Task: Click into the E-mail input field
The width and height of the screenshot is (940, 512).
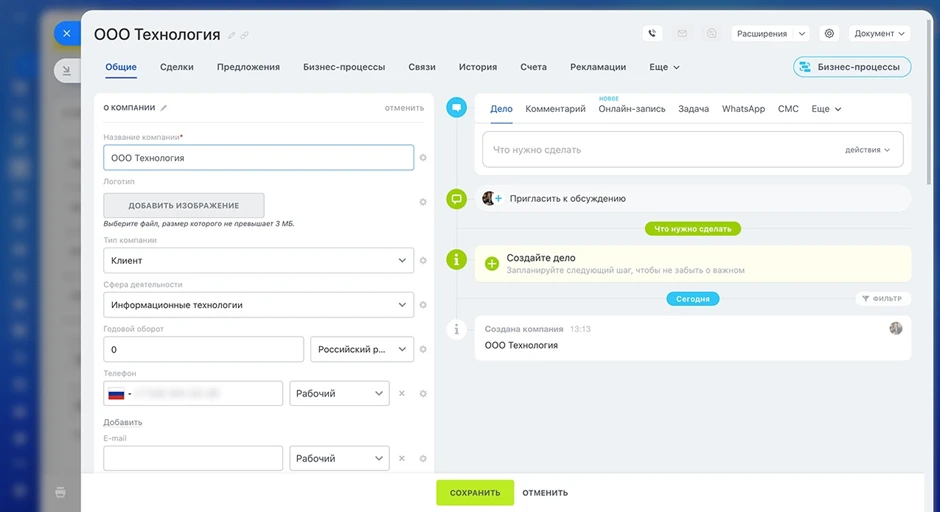Action: [193, 458]
